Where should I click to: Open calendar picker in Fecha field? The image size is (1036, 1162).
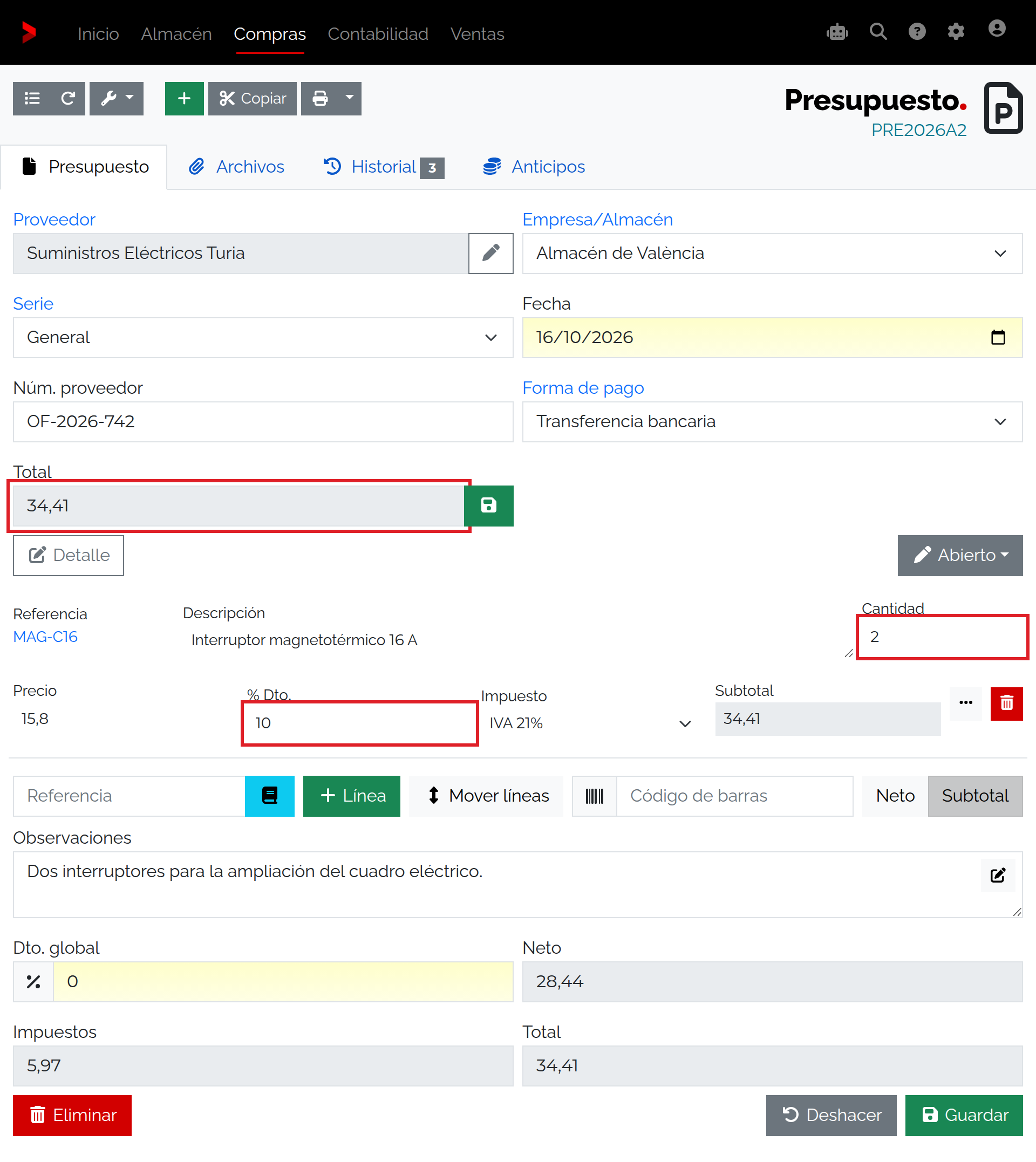(998, 338)
